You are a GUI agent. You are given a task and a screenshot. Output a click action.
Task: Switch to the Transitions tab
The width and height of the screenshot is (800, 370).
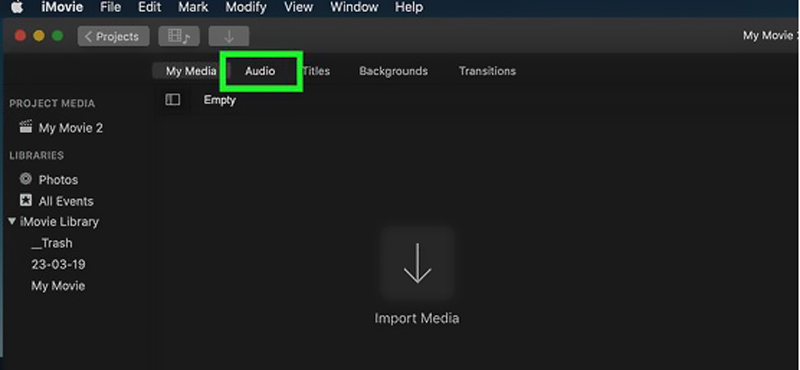pos(487,71)
